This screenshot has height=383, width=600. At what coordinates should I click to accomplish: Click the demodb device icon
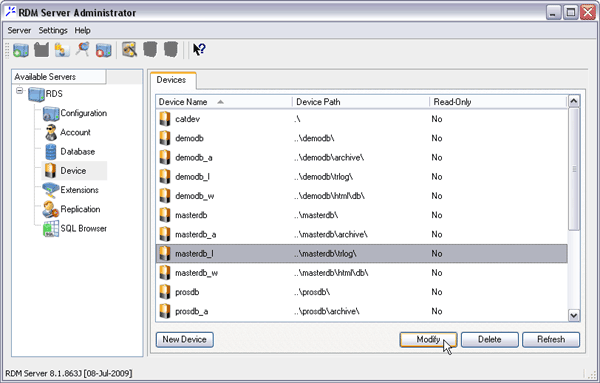pos(165,138)
